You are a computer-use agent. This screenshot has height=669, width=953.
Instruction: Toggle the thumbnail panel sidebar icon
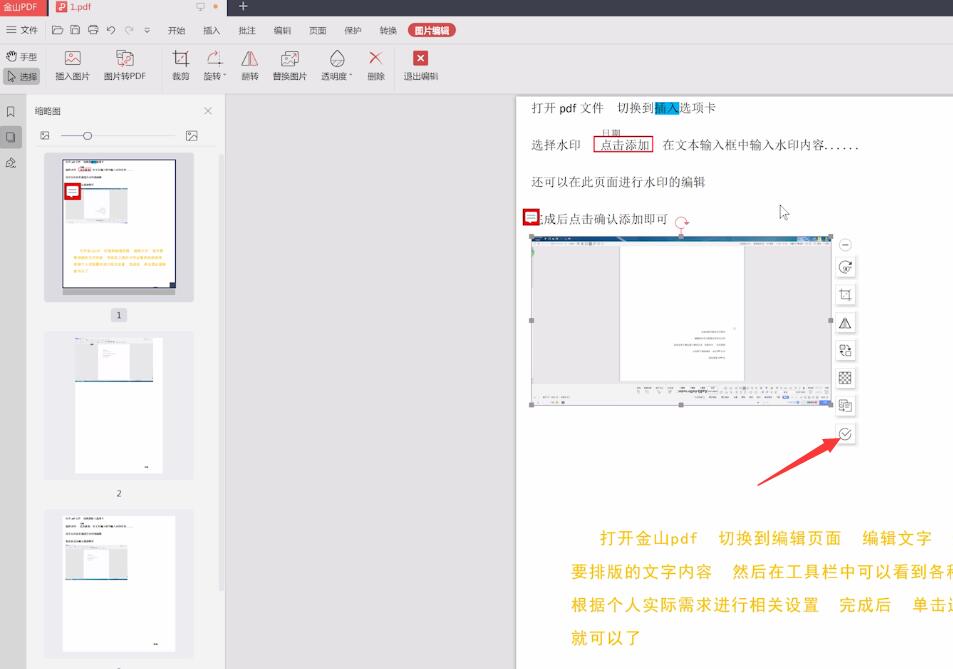pos(11,137)
